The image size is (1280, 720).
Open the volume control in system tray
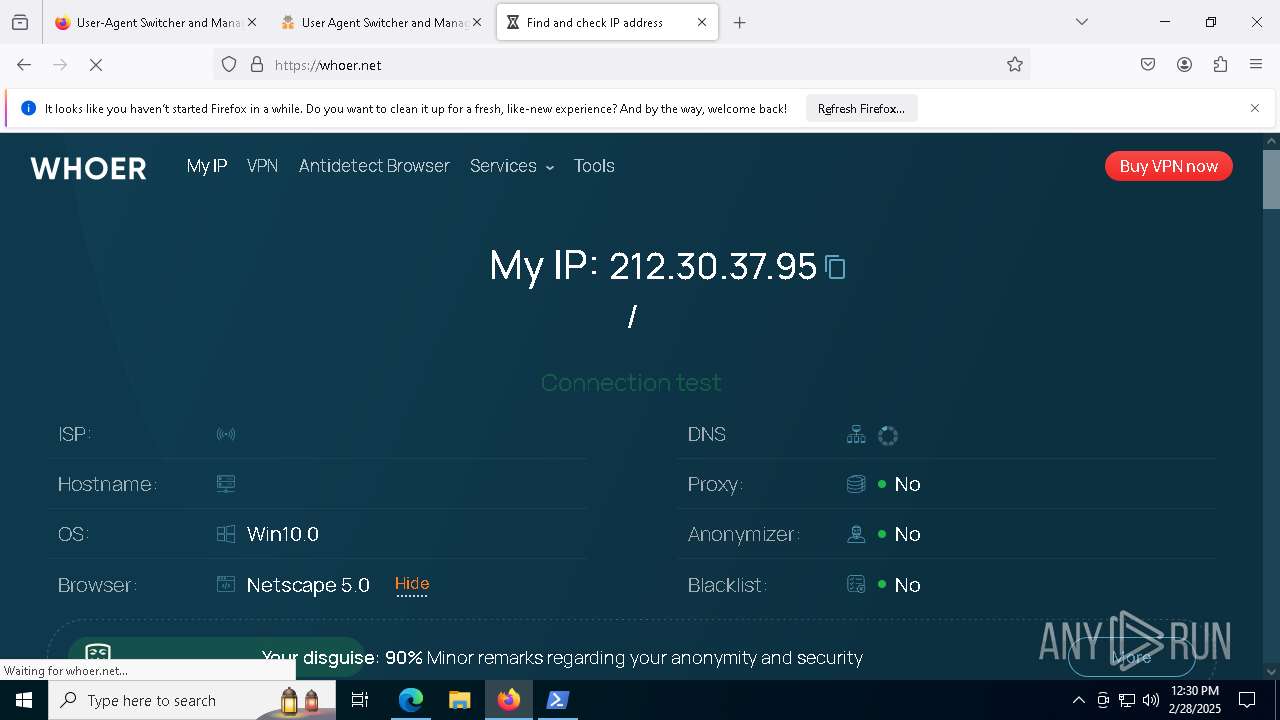[x=1151, y=700]
